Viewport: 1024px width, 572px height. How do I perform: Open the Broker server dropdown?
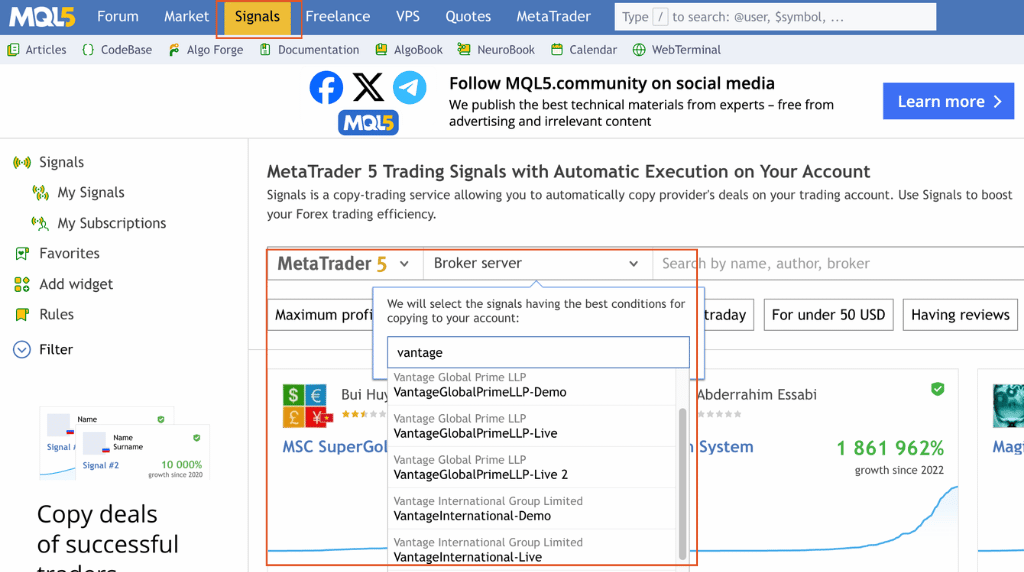coord(537,264)
